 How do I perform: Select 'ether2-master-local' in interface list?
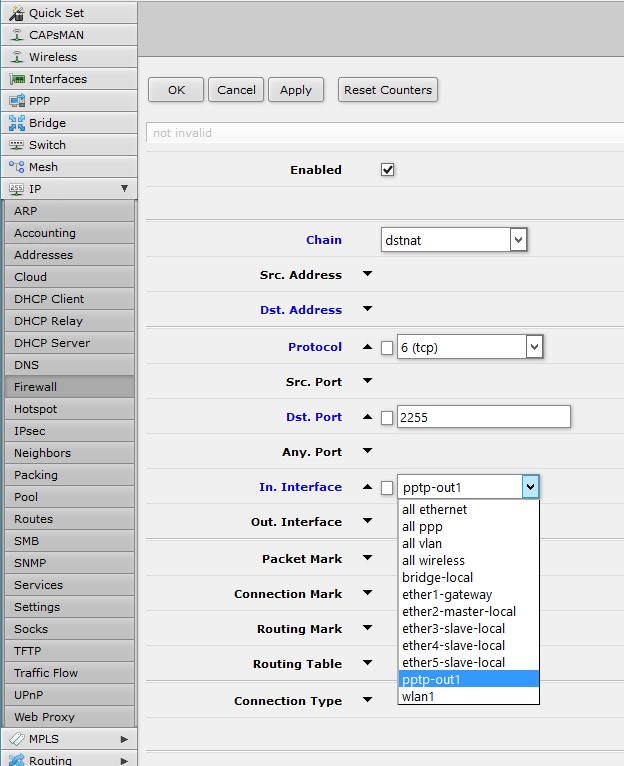(469, 612)
